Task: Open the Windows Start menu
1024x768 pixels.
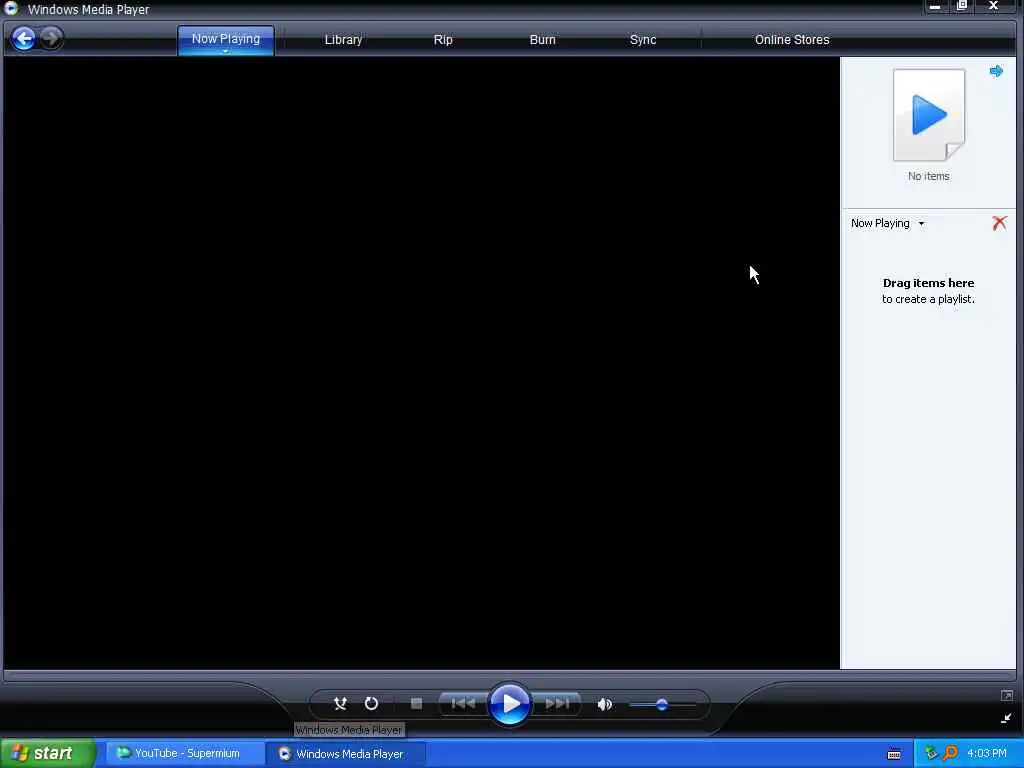Action: (x=48, y=754)
